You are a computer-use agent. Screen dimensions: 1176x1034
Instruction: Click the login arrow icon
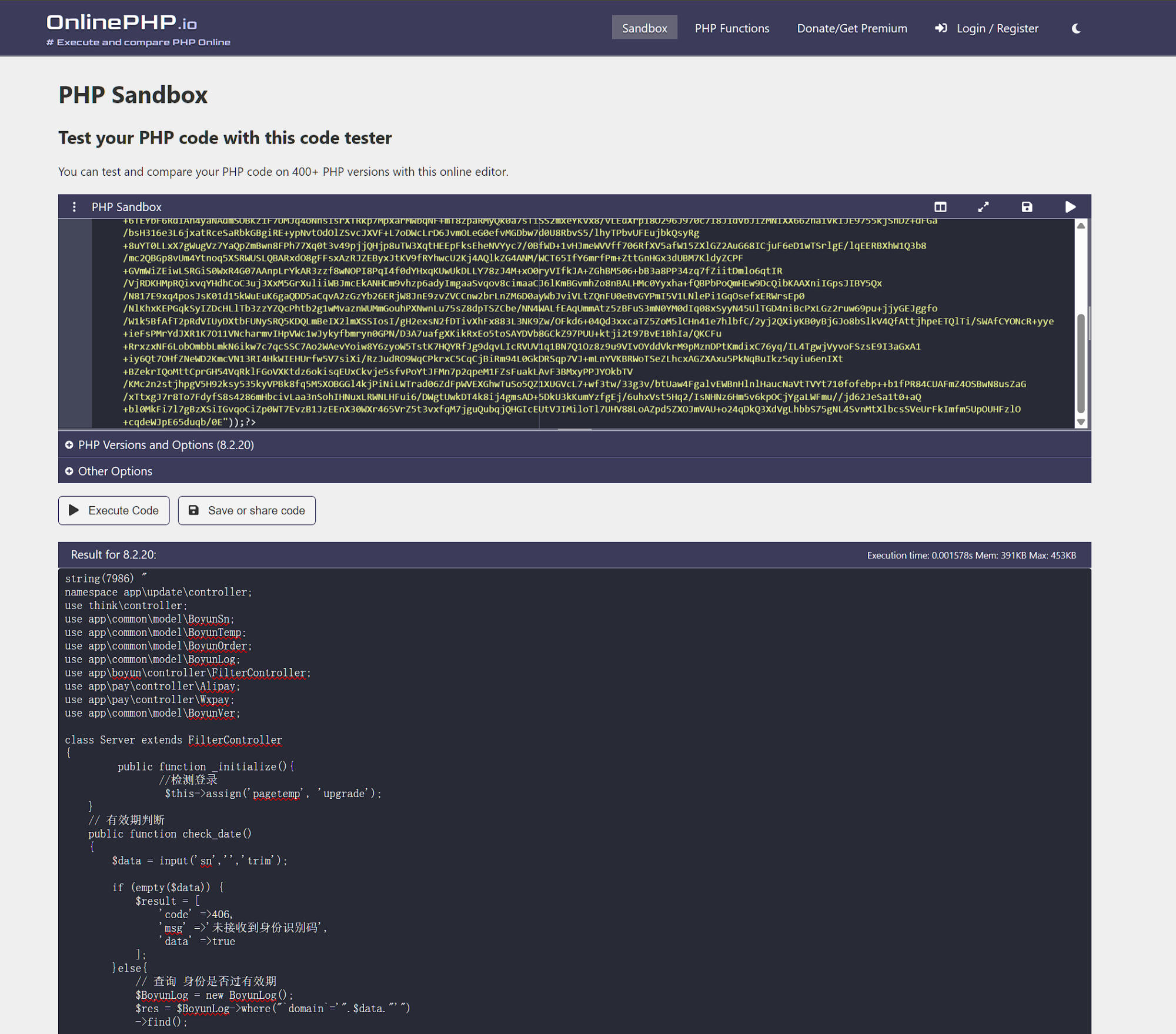coord(941,28)
